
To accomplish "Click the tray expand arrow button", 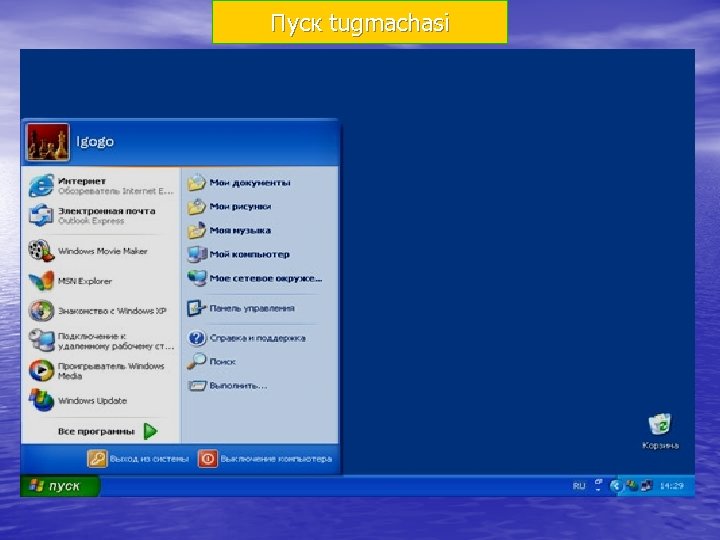I will 615,486.
